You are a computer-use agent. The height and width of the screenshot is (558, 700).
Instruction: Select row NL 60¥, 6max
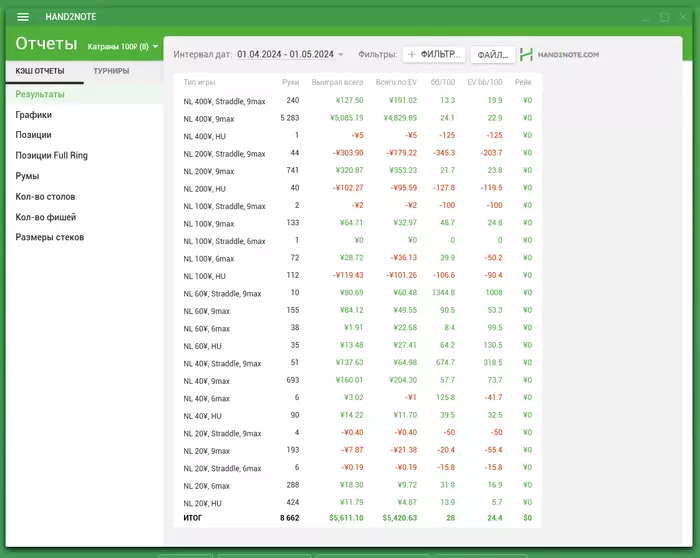pos(358,328)
